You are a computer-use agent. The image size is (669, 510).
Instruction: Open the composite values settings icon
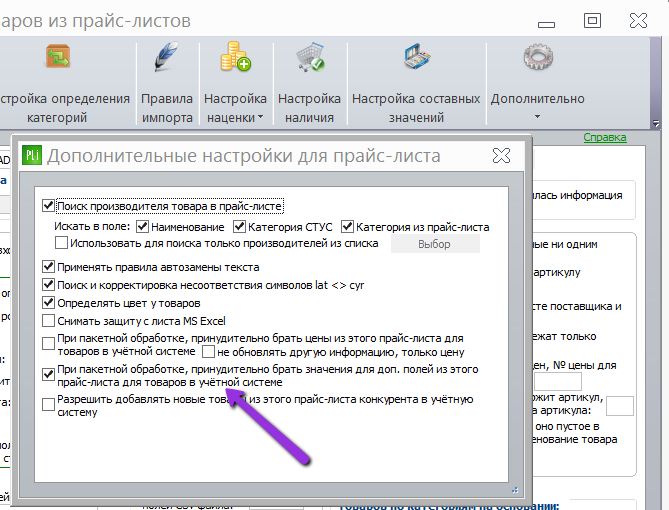[x=416, y=56]
